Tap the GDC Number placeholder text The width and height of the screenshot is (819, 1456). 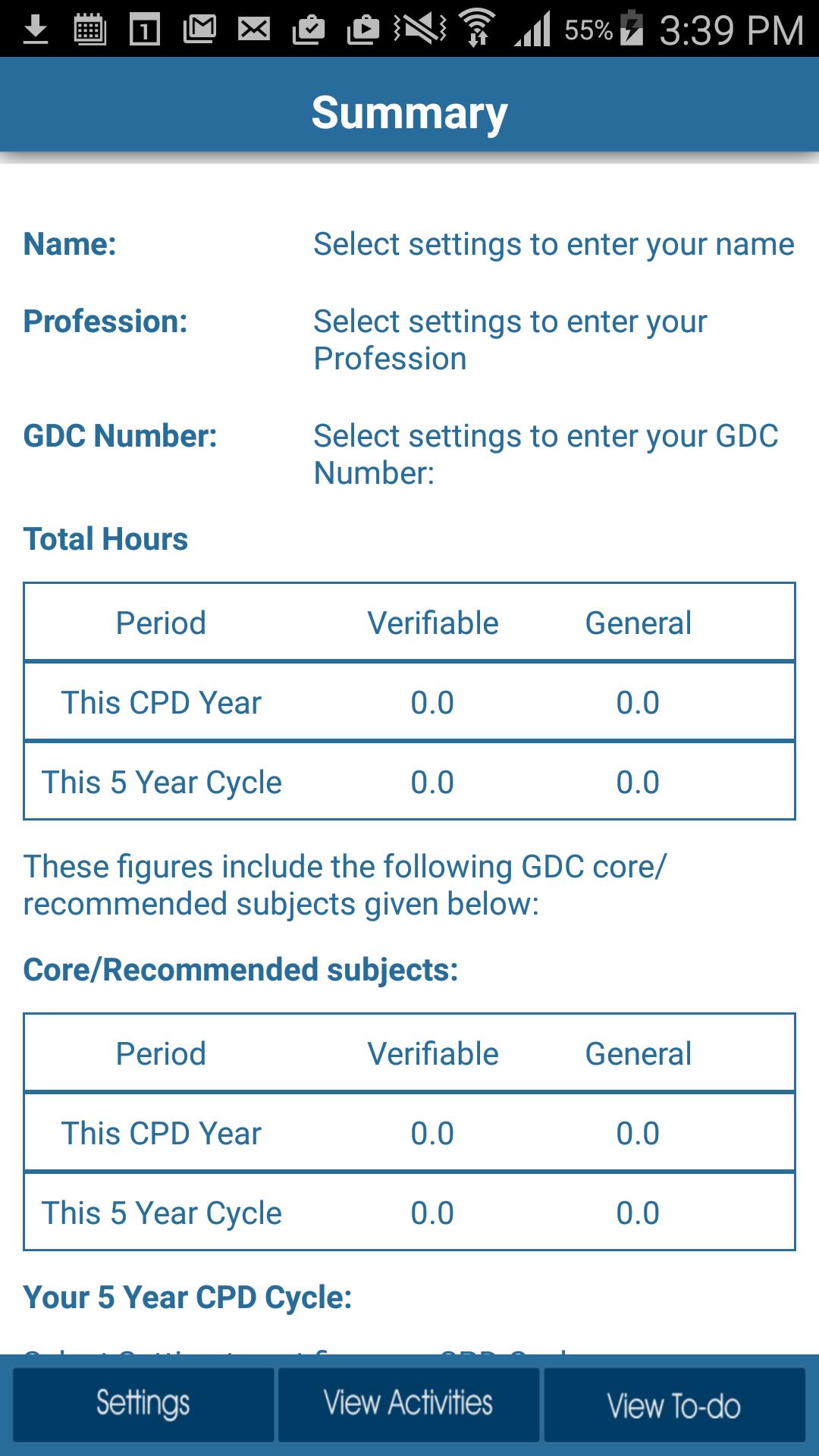[546, 454]
